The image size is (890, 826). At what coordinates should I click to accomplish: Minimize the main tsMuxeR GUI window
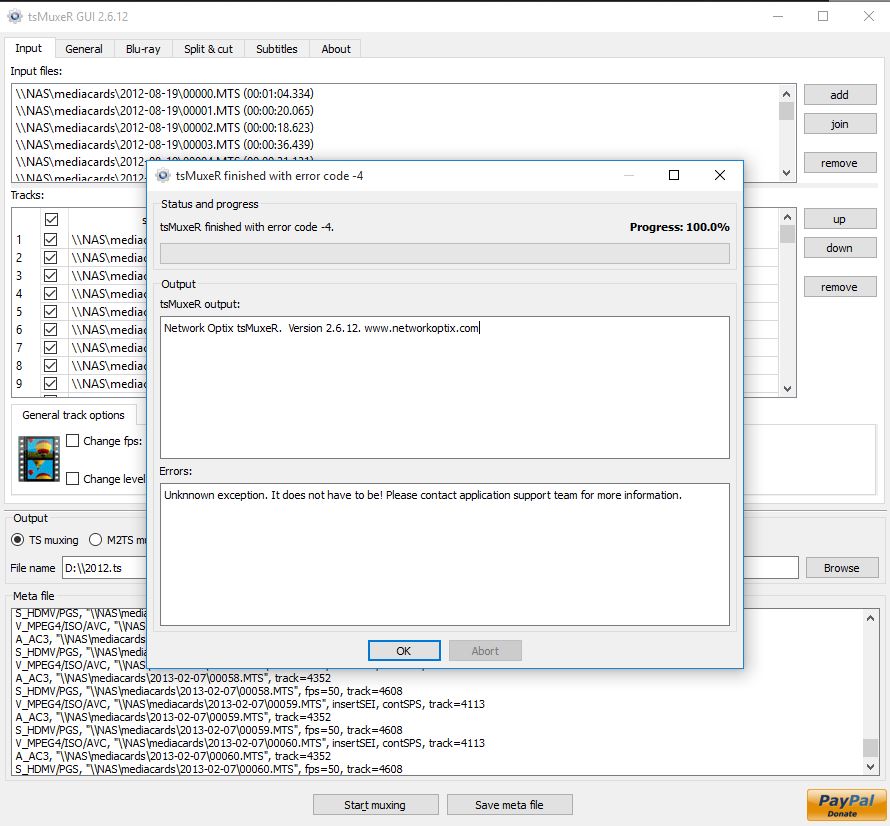tap(778, 16)
